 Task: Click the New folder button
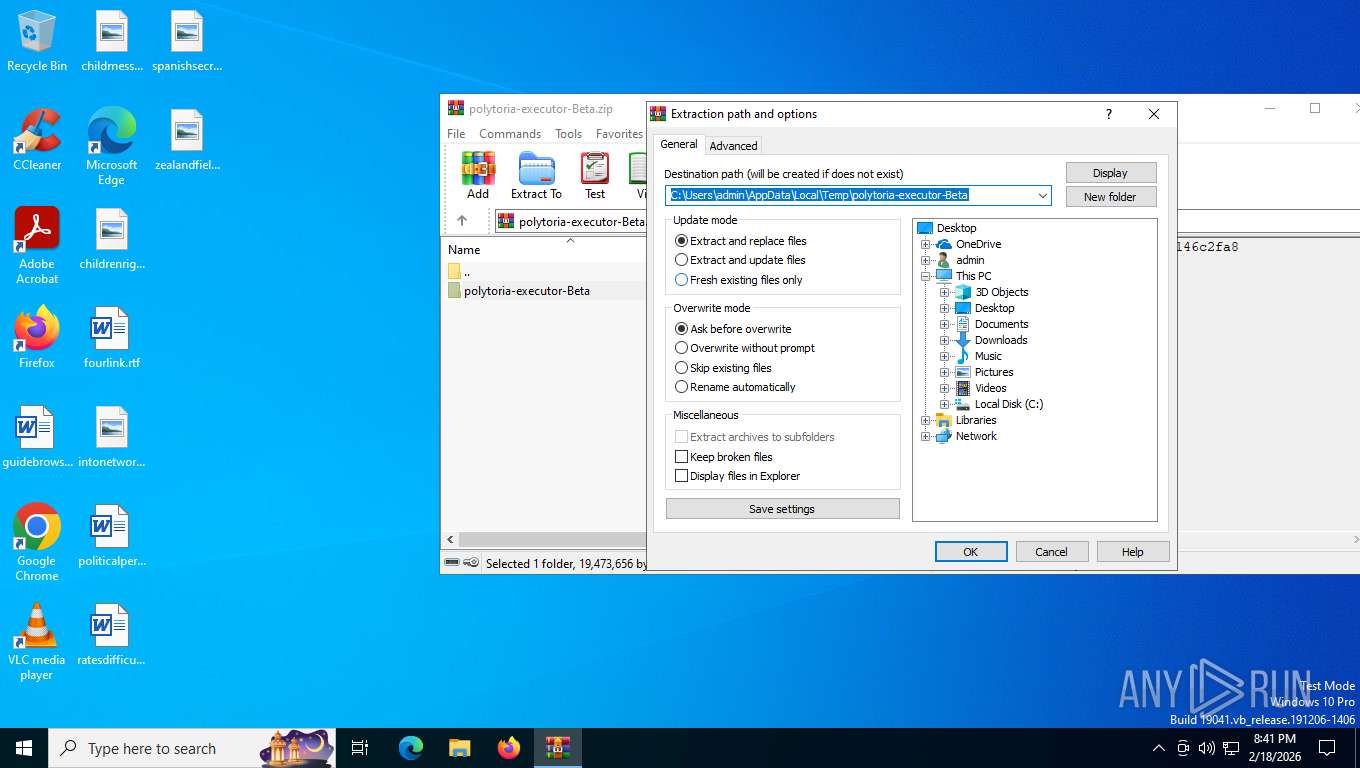point(1110,197)
